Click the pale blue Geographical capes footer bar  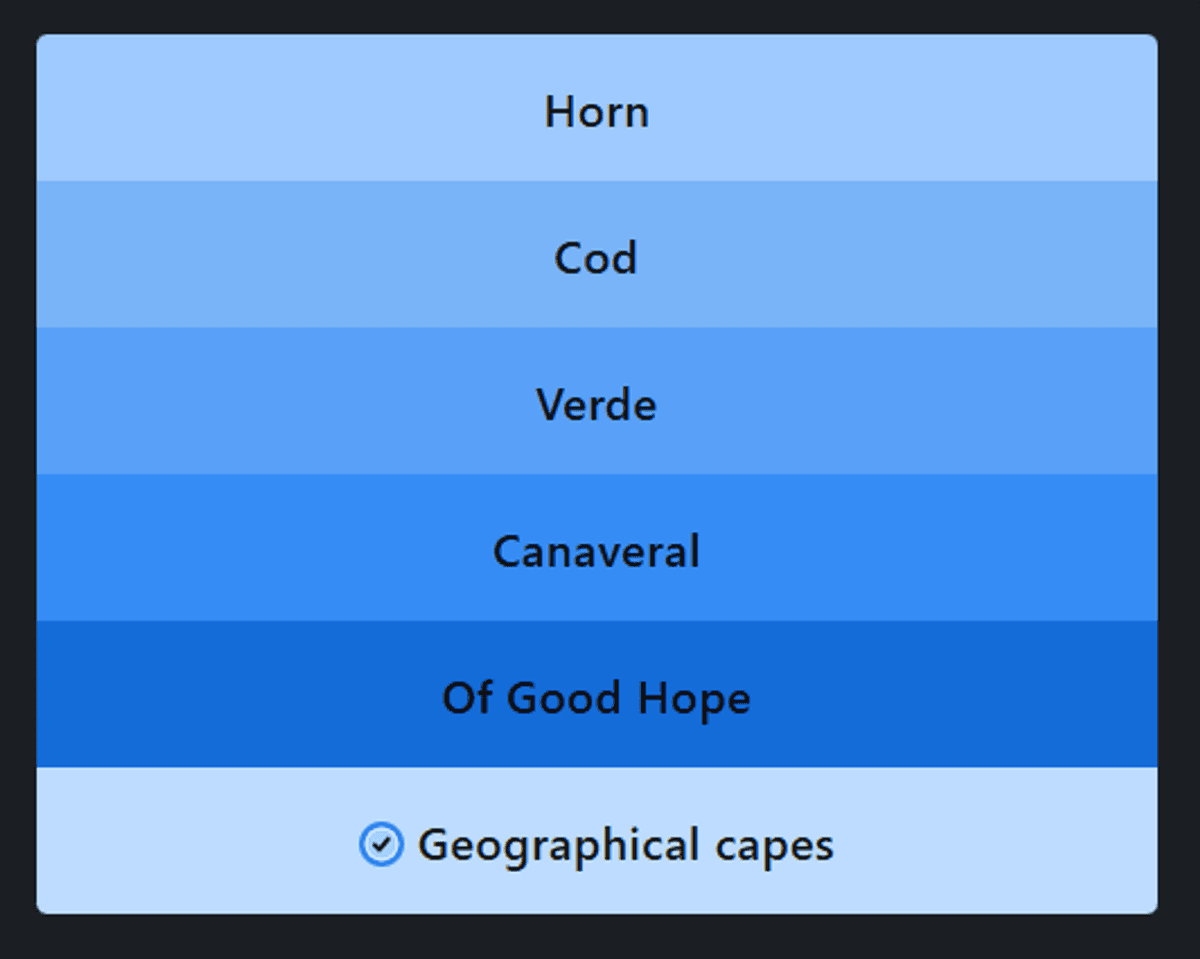pyautogui.click(x=597, y=840)
